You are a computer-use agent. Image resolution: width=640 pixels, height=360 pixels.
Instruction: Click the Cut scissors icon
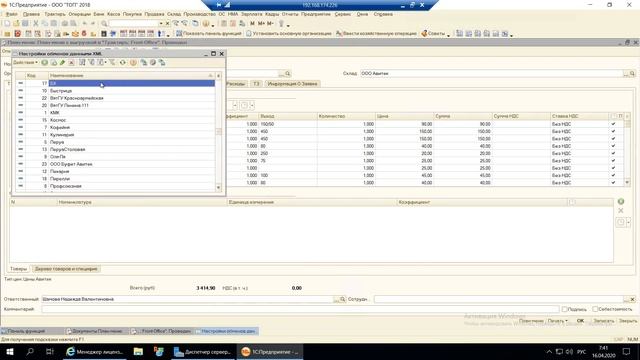[36, 24]
